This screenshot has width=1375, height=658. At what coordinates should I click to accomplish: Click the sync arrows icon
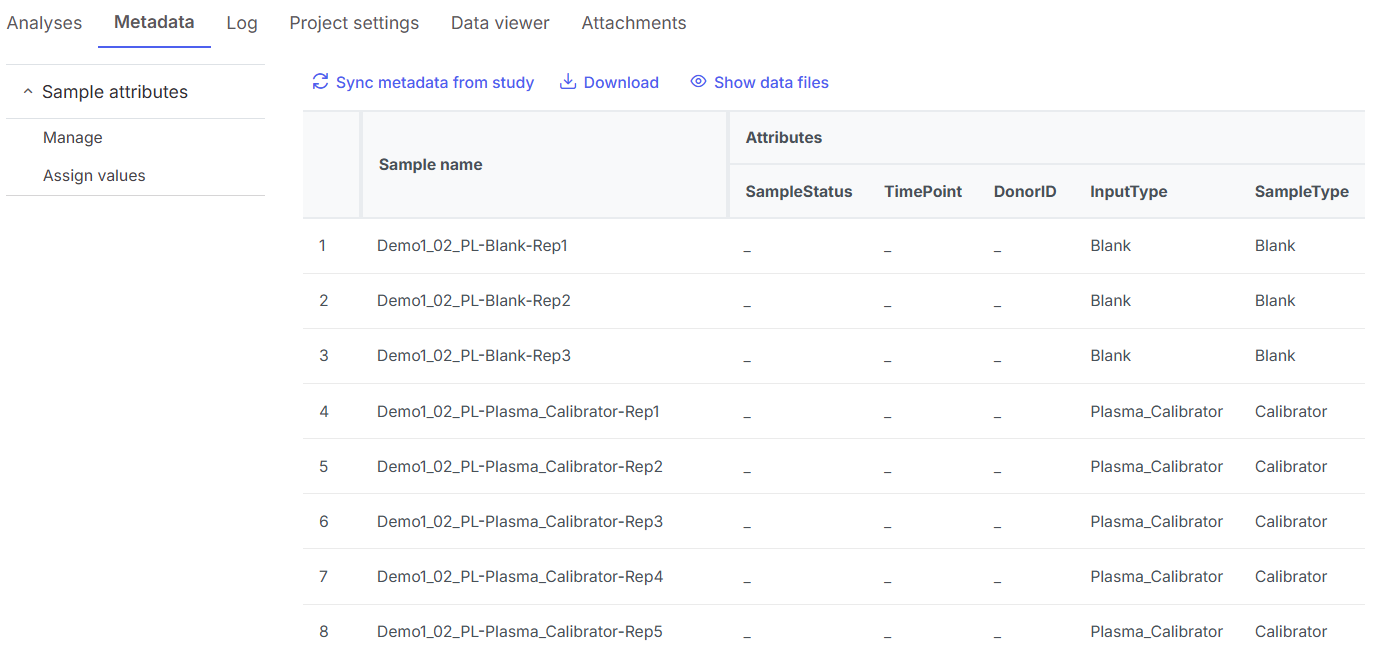coord(320,82)
